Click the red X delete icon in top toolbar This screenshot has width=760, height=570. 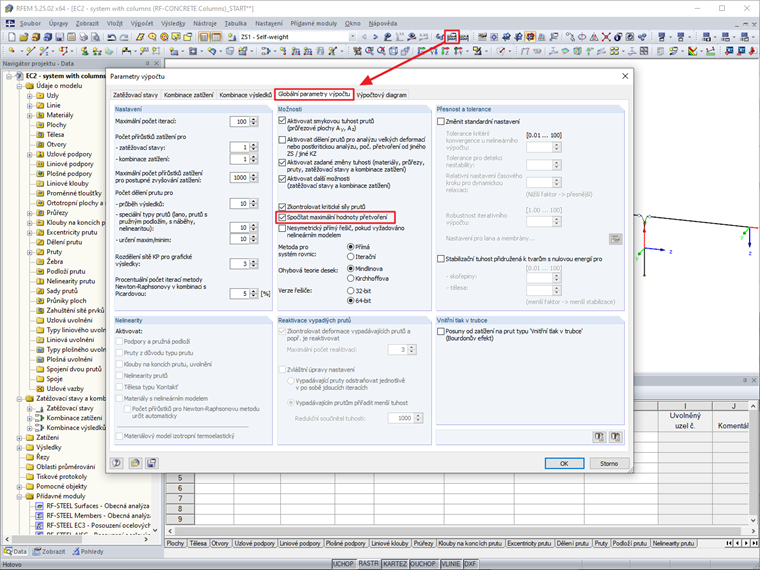click(606, 37)
